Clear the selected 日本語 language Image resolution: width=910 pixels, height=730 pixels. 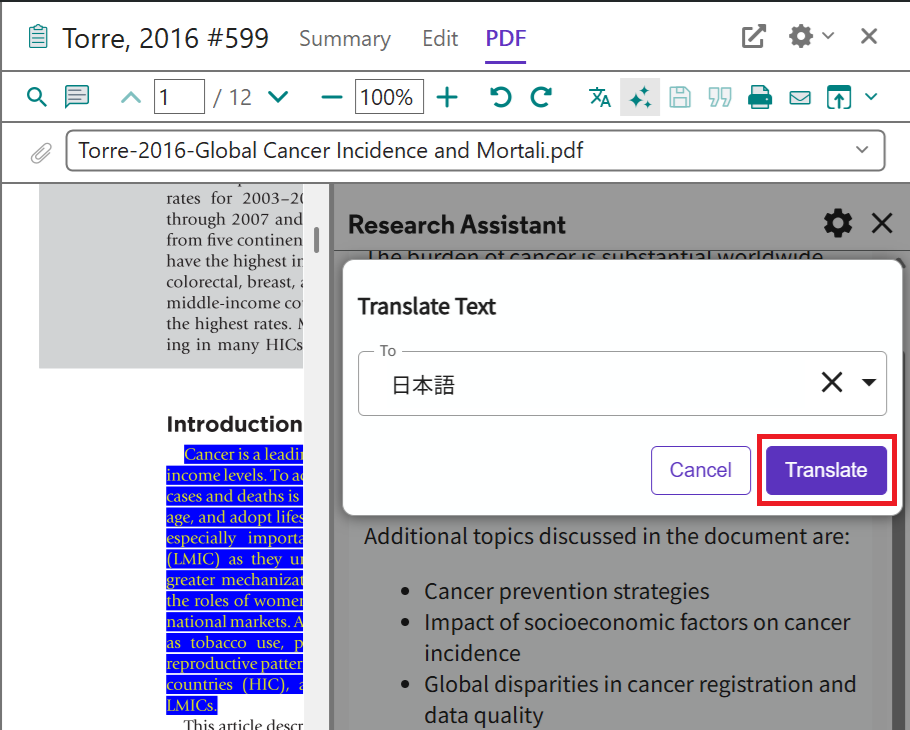click(832, 382)
